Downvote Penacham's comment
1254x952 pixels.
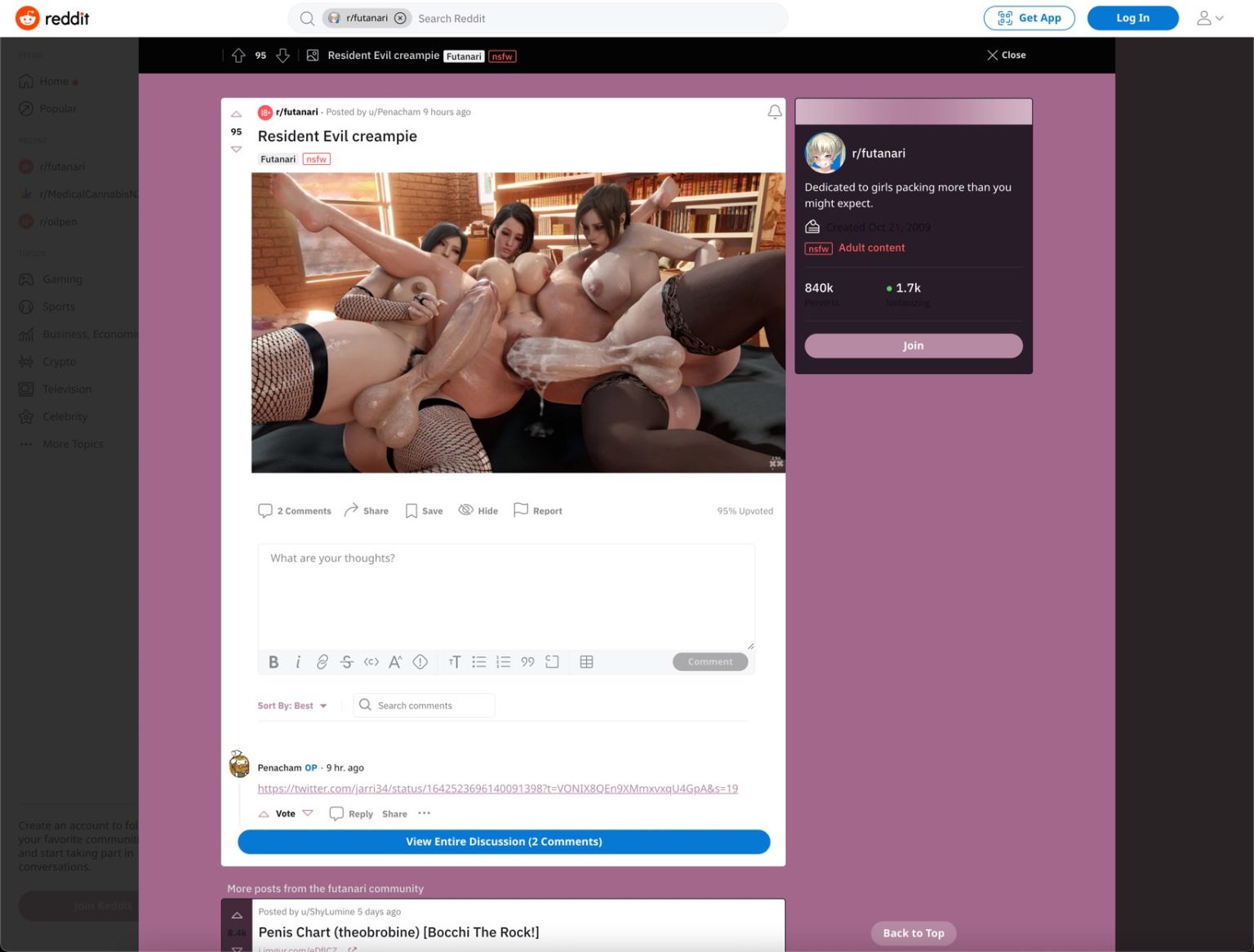[x=308, y=814]
